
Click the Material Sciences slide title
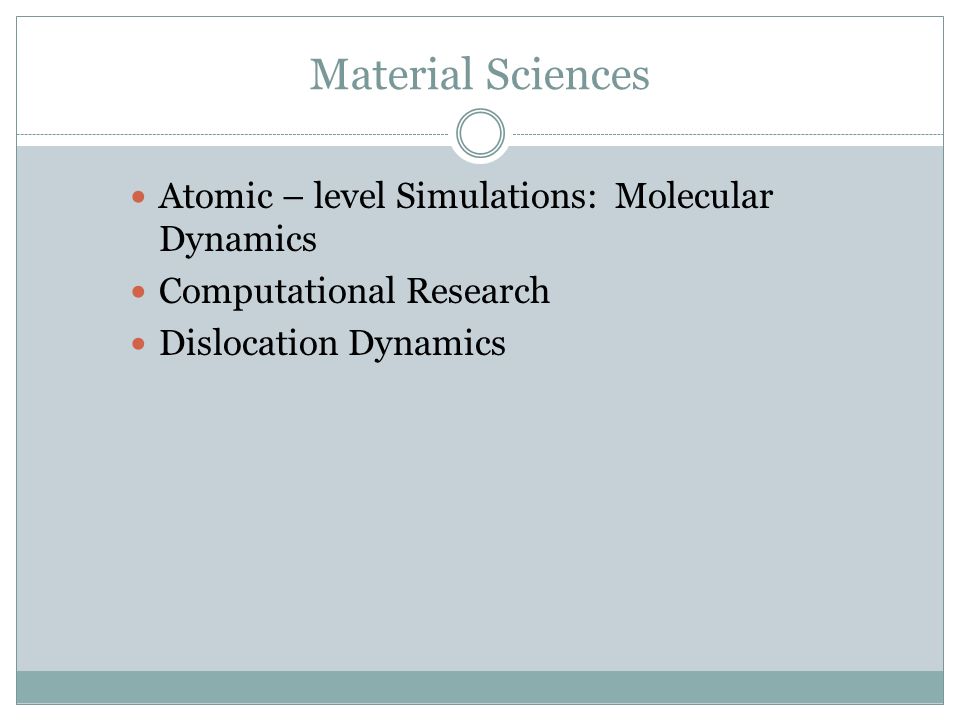tap(479, 74)
